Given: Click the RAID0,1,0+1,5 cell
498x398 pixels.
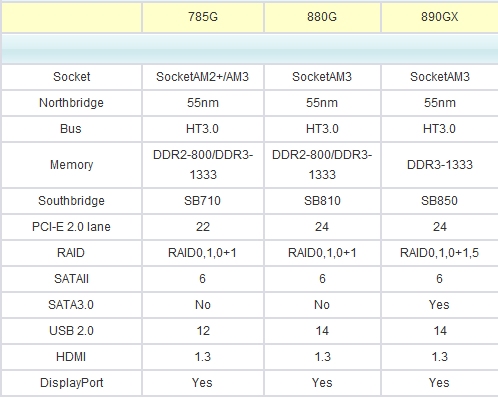Looking at the screenshot, I should point(440,253).
